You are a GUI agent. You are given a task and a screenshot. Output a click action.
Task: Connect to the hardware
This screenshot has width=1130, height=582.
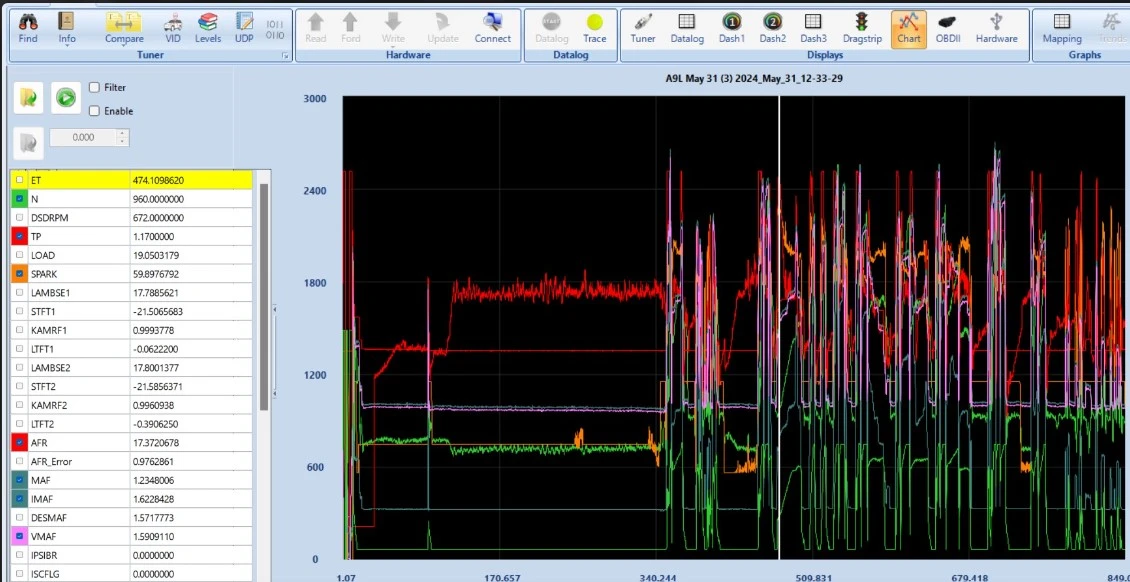[493, 27]
